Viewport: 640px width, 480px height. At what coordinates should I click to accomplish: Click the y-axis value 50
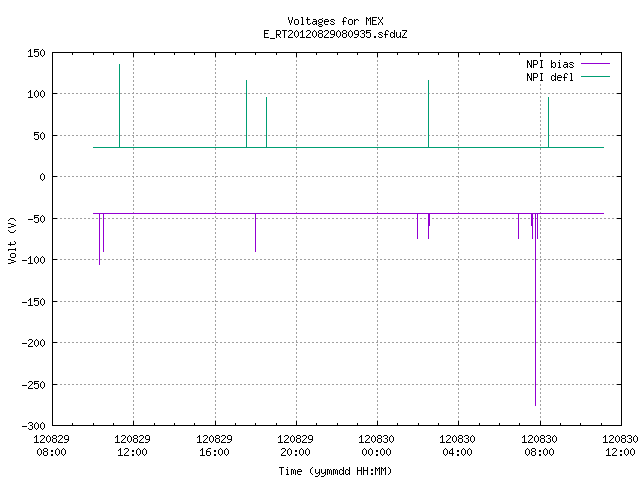pos(40,136)
